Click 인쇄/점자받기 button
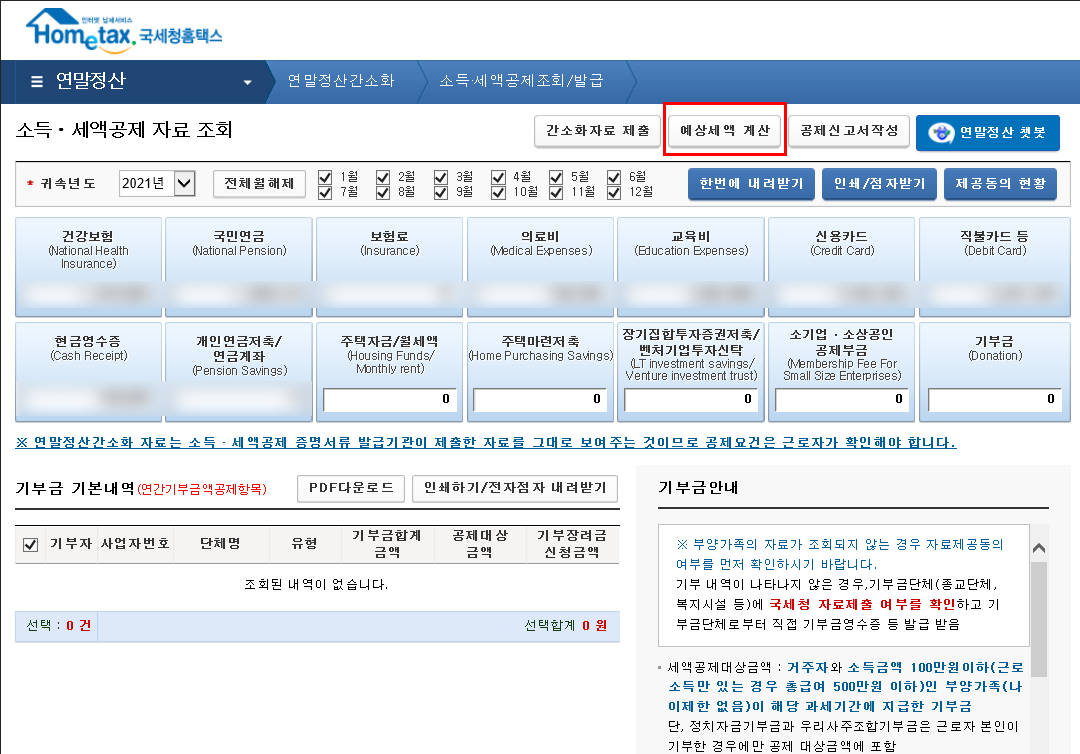This screenshot has height=754, width=1080. click(x=879, y=184)
